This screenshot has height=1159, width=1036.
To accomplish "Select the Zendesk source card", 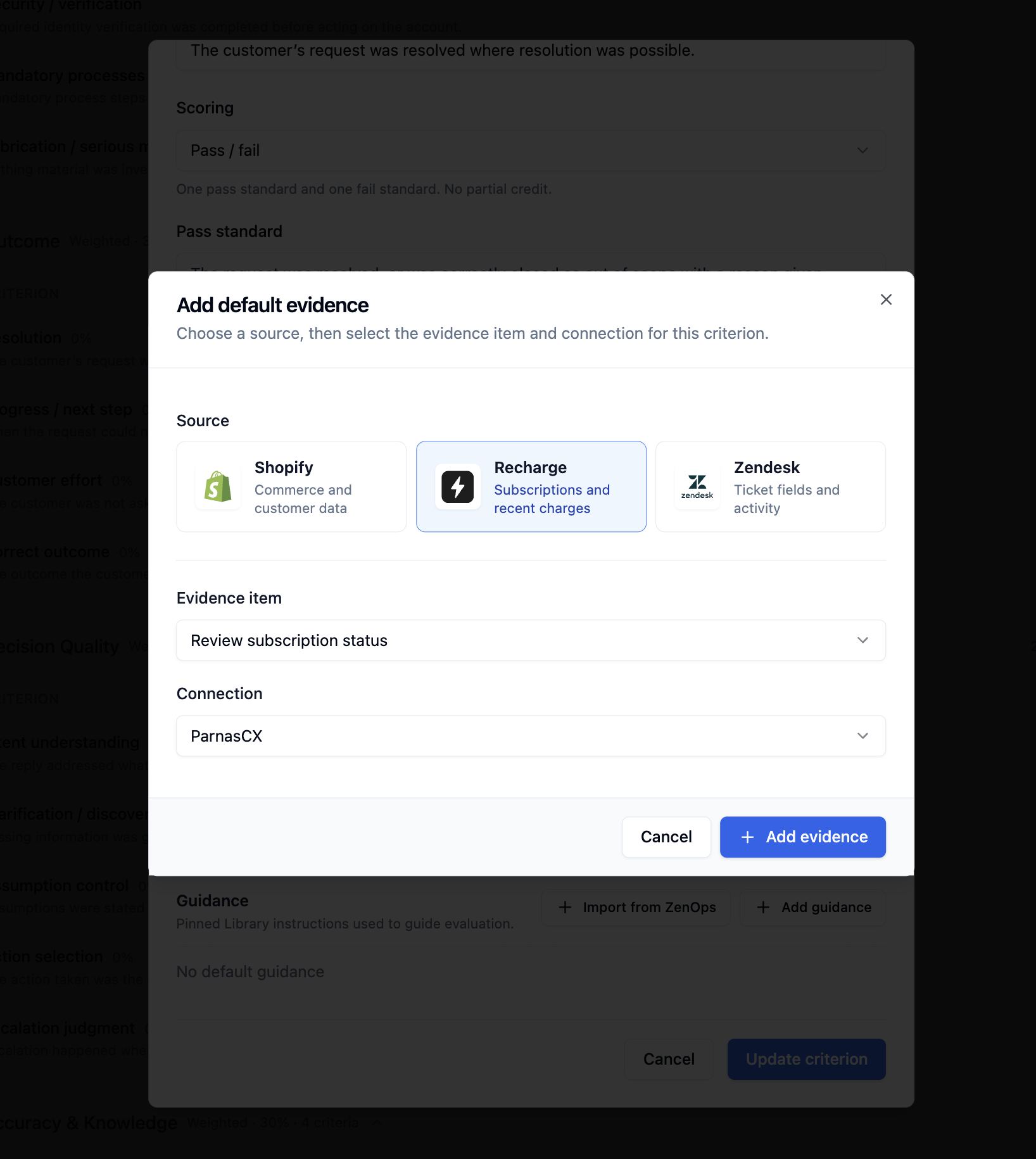I will (770, 486).
